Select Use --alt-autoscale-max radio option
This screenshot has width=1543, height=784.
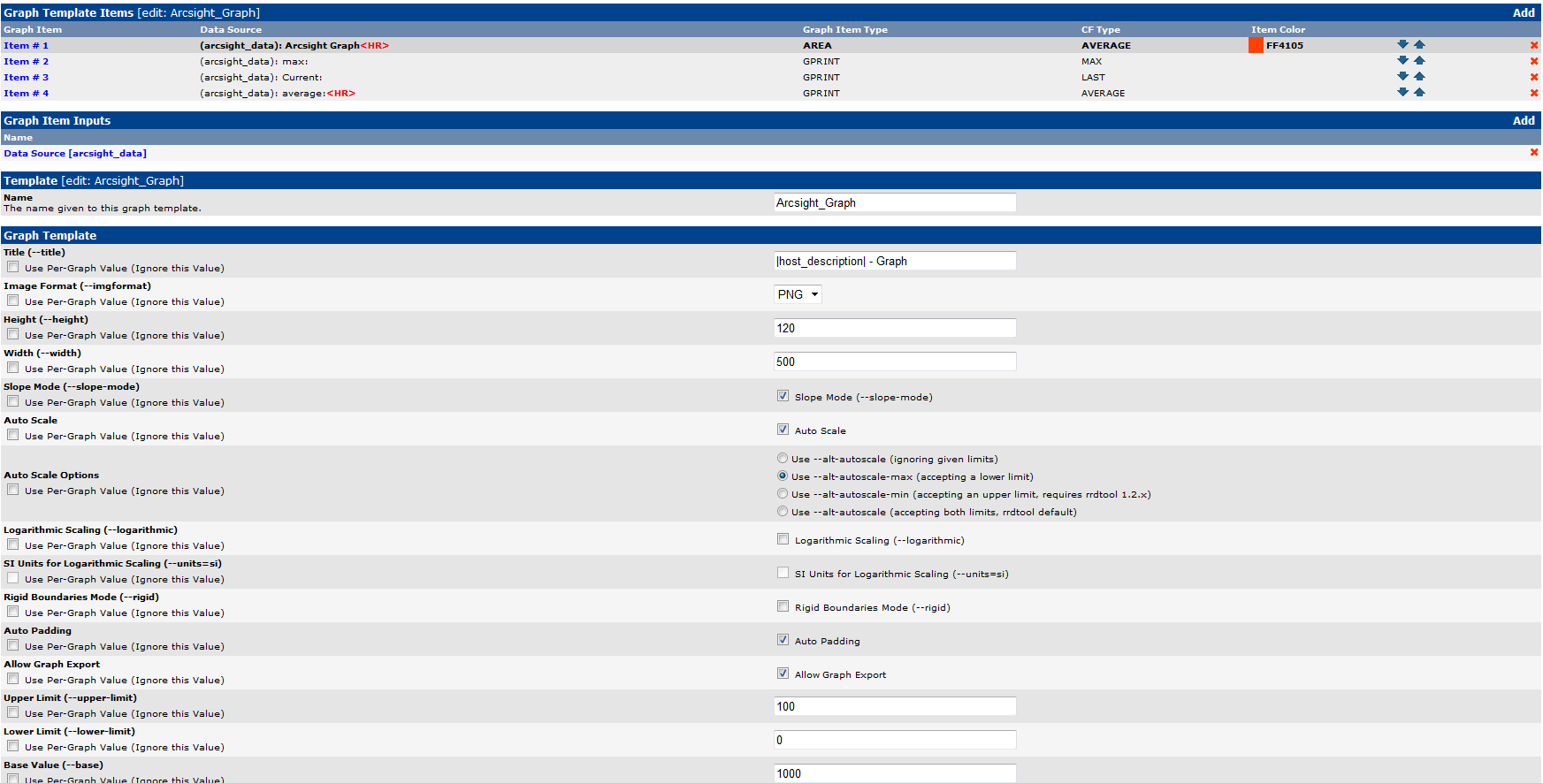tap(783, 476)
